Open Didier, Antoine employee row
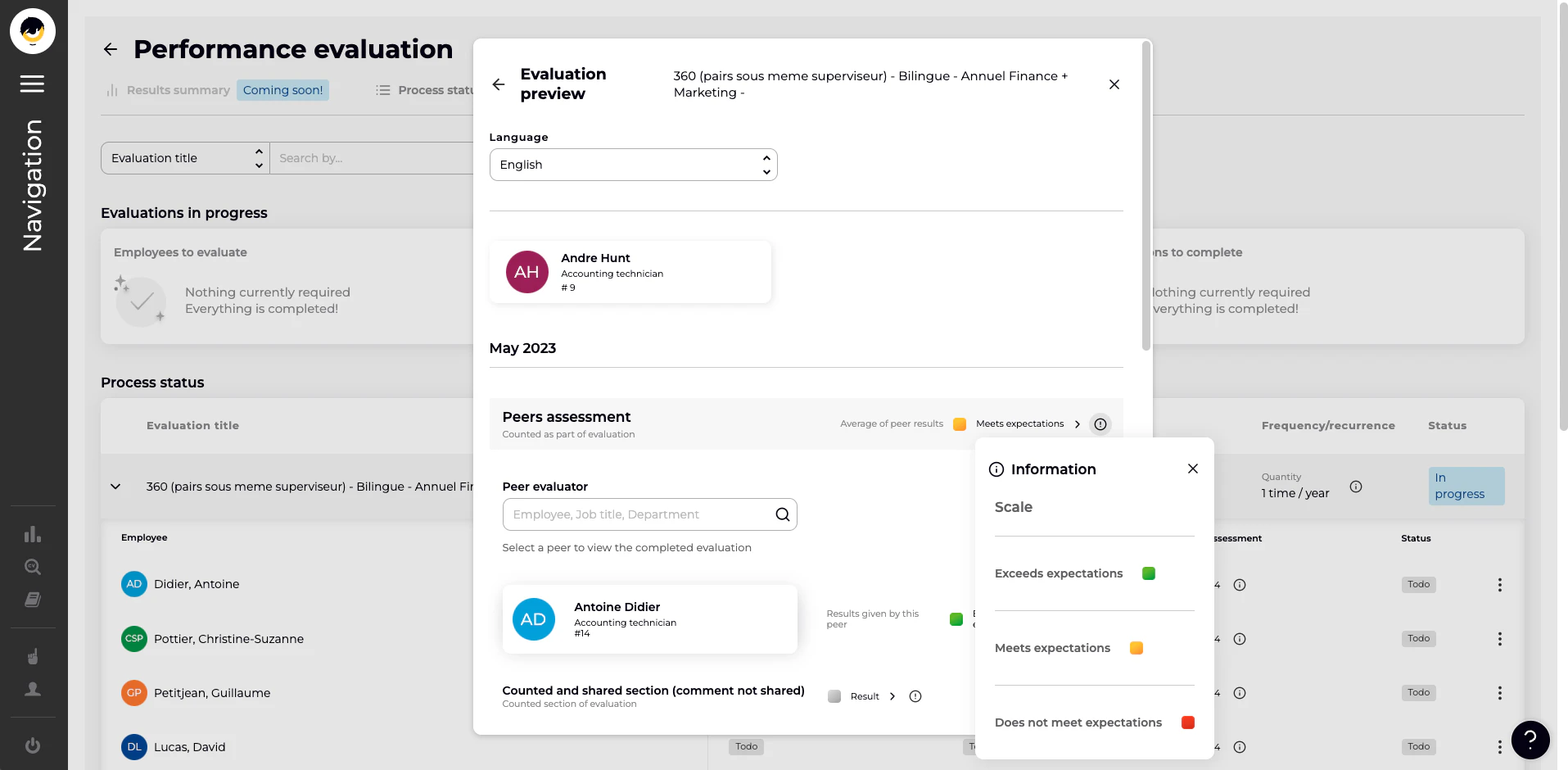 click(x=197, y=584)
